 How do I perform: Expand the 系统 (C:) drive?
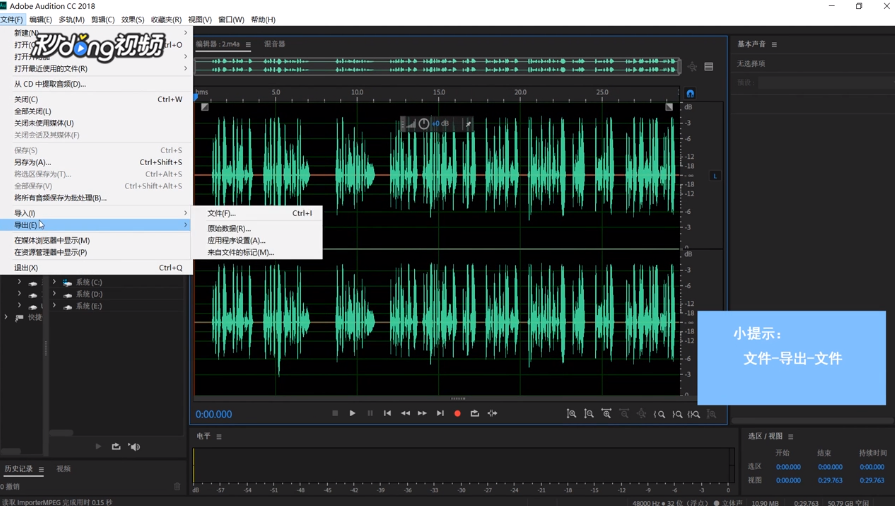click(x=54, y=282)
